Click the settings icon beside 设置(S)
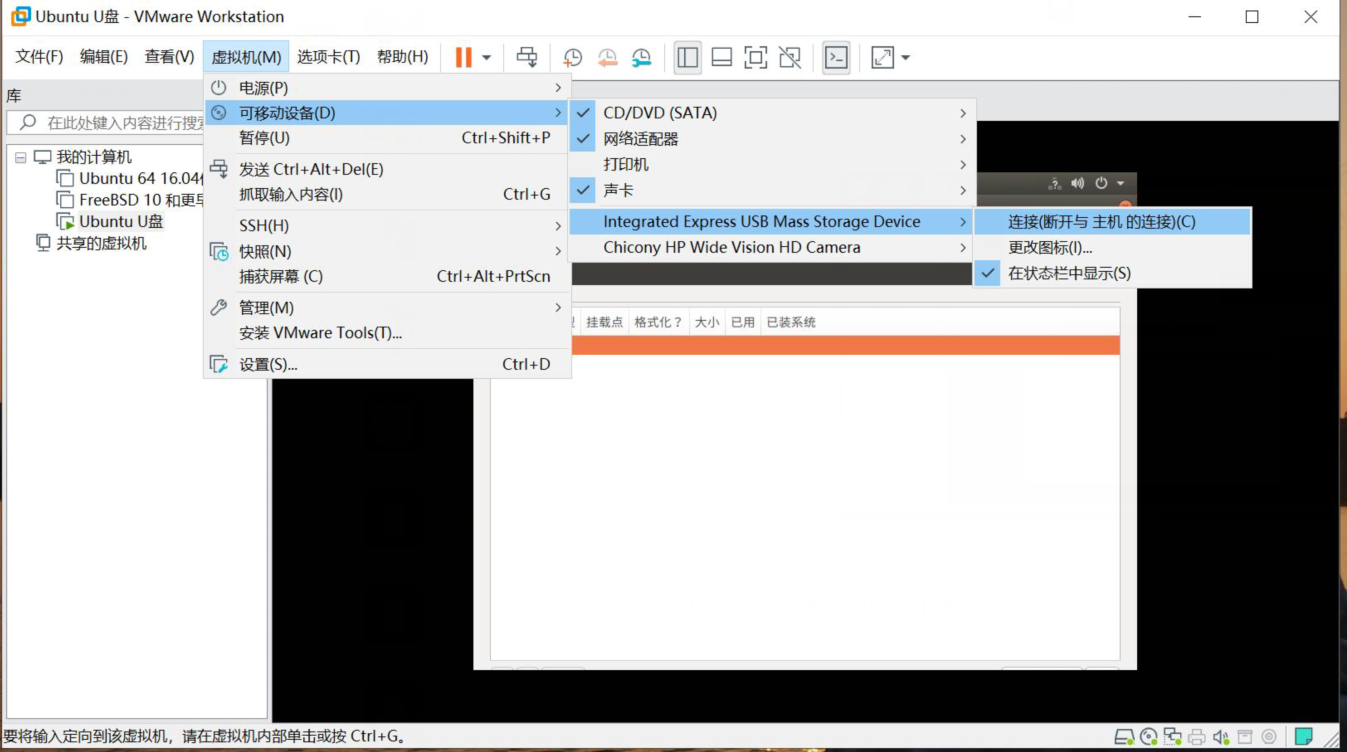The image size is (1347, 752). tap(218, 364)
